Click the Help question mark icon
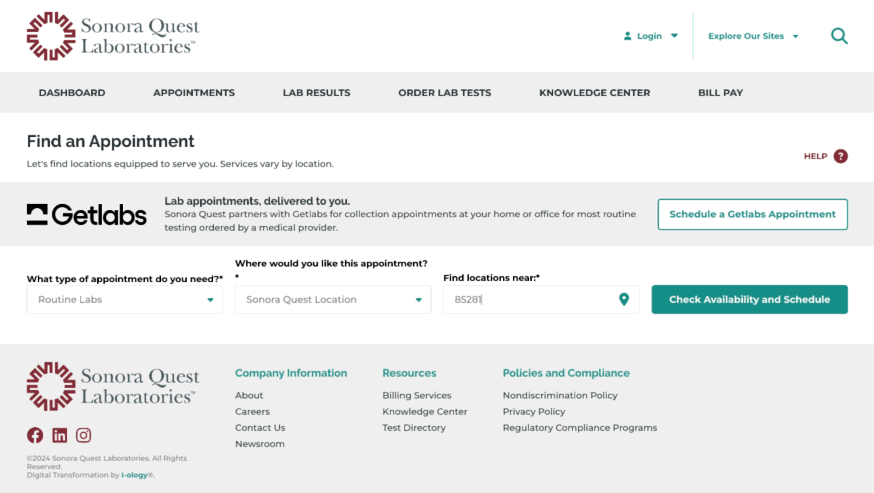 [x=841, y=156]
